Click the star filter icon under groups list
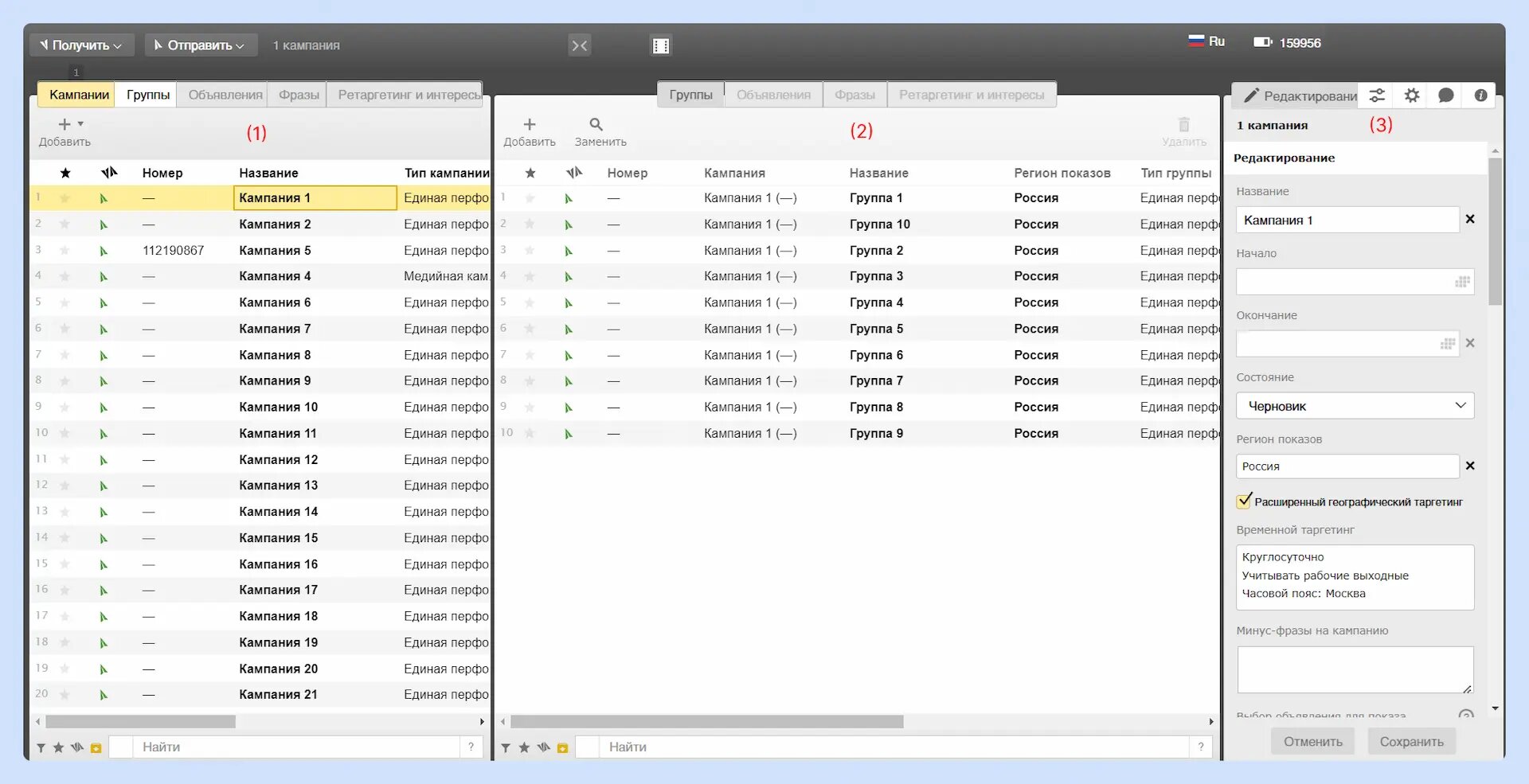The height and width of the screenshot is (784, 1529). [x=524, y=747]
